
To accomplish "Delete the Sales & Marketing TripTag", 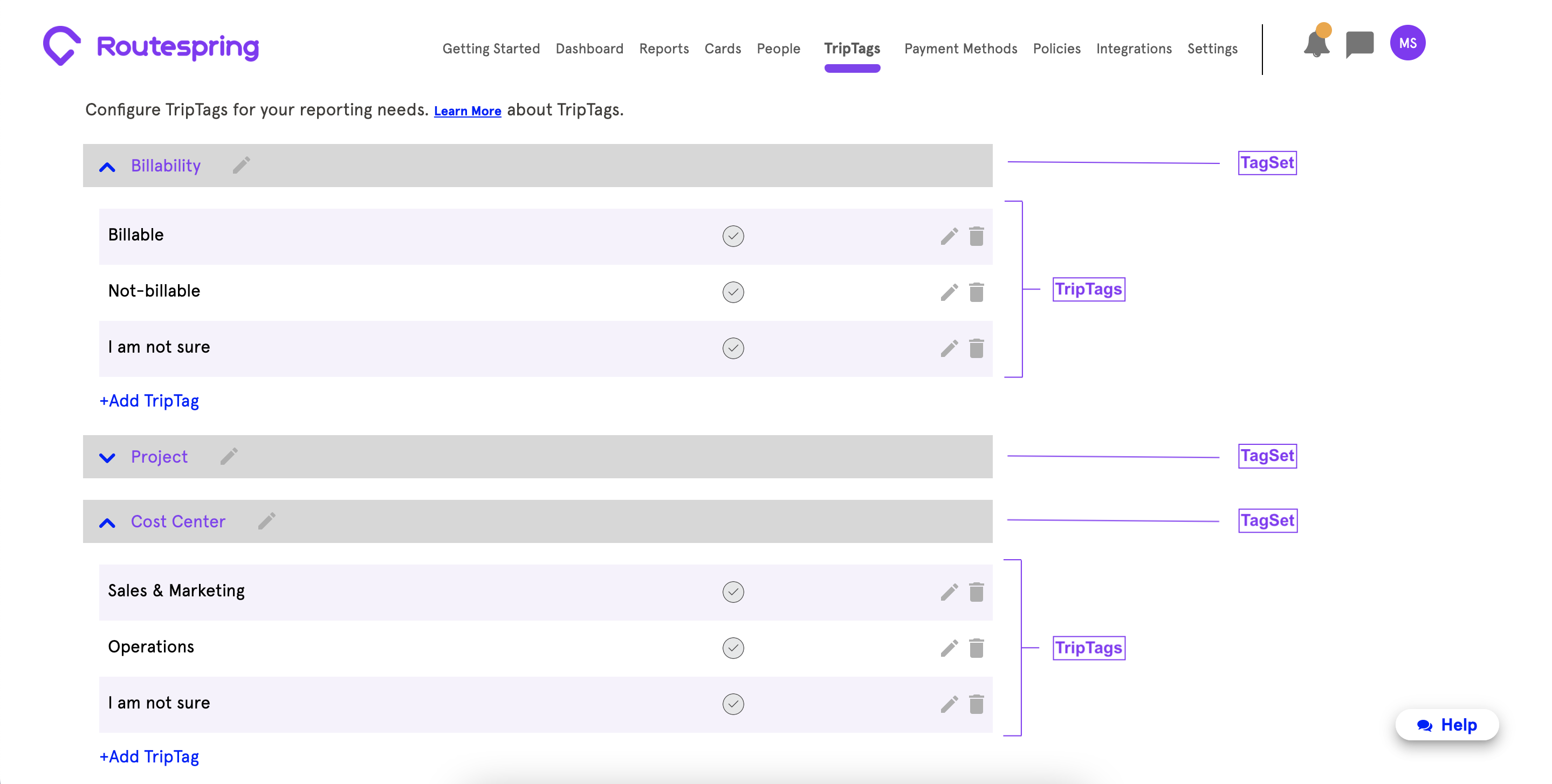I will coord(976,592).
